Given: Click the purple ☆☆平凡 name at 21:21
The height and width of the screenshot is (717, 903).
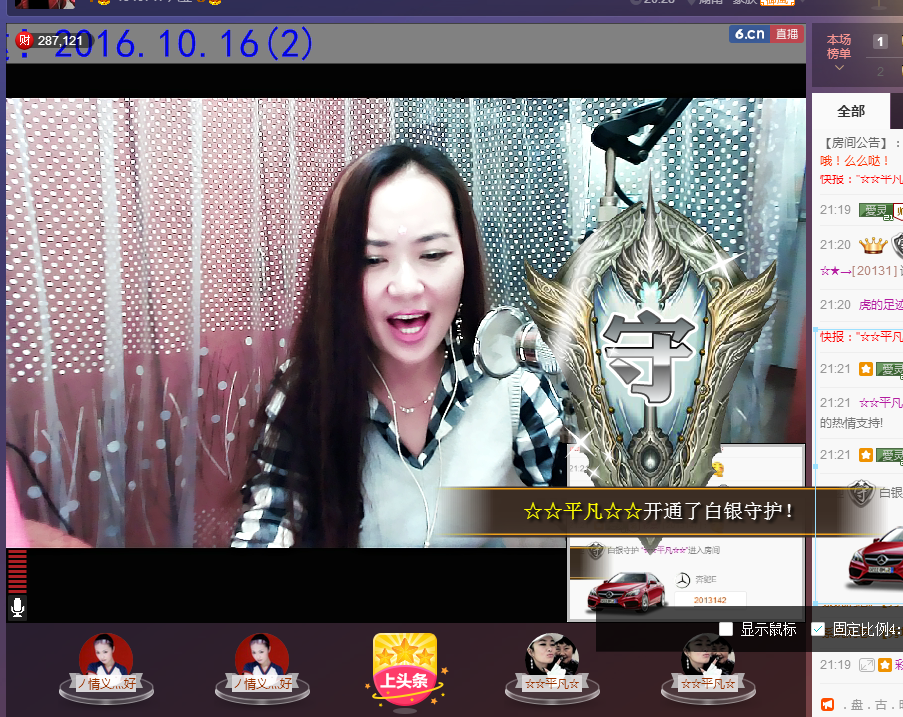Looking at the screenshot, I should 881,403.
